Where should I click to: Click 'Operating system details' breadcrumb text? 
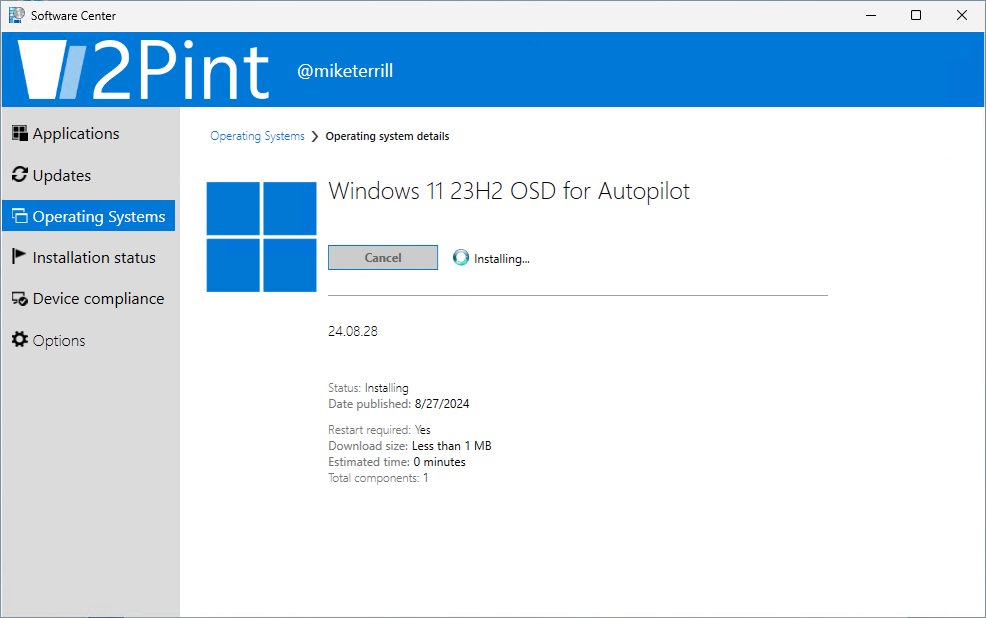coord(387,136)
